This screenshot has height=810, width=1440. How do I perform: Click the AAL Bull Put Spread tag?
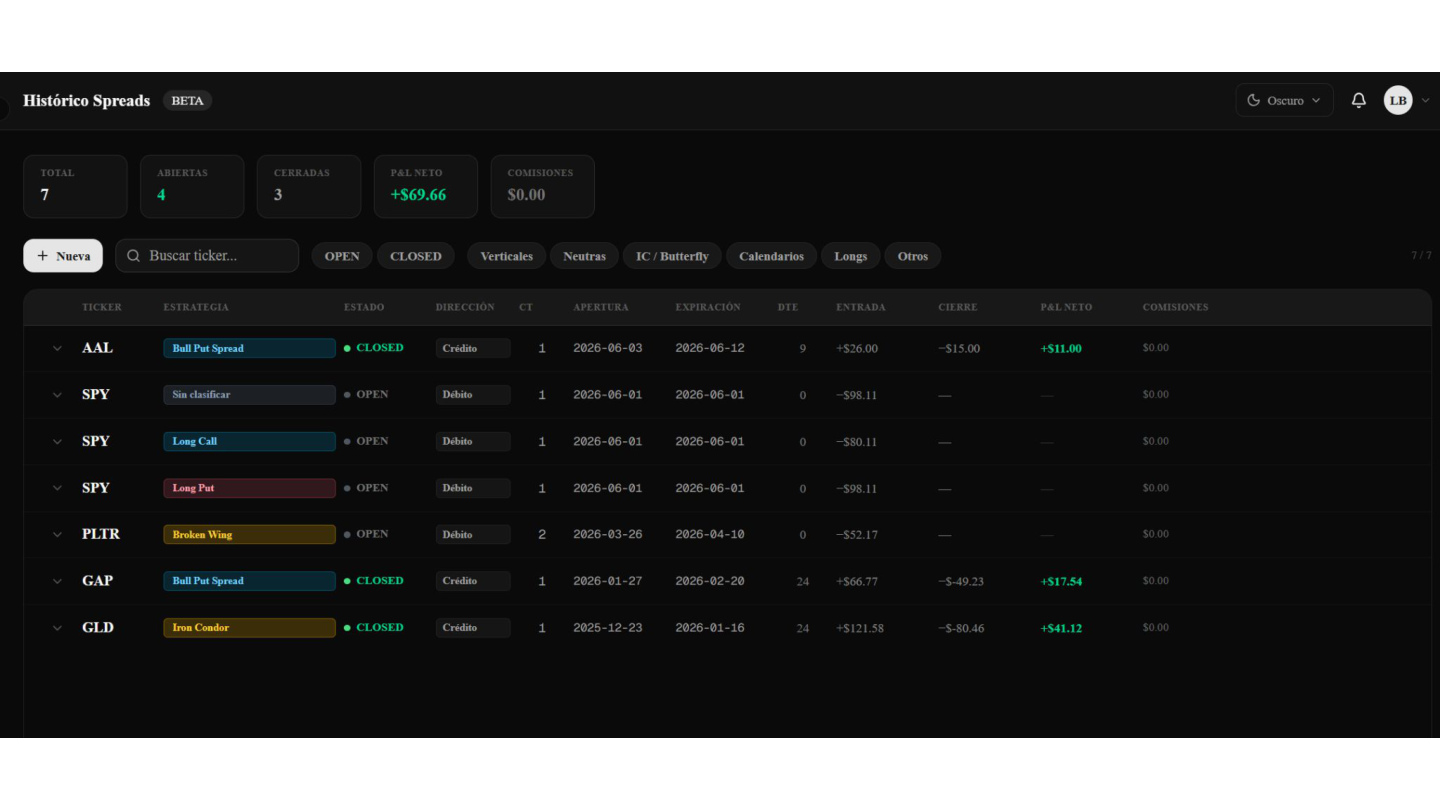pos(249,348)
